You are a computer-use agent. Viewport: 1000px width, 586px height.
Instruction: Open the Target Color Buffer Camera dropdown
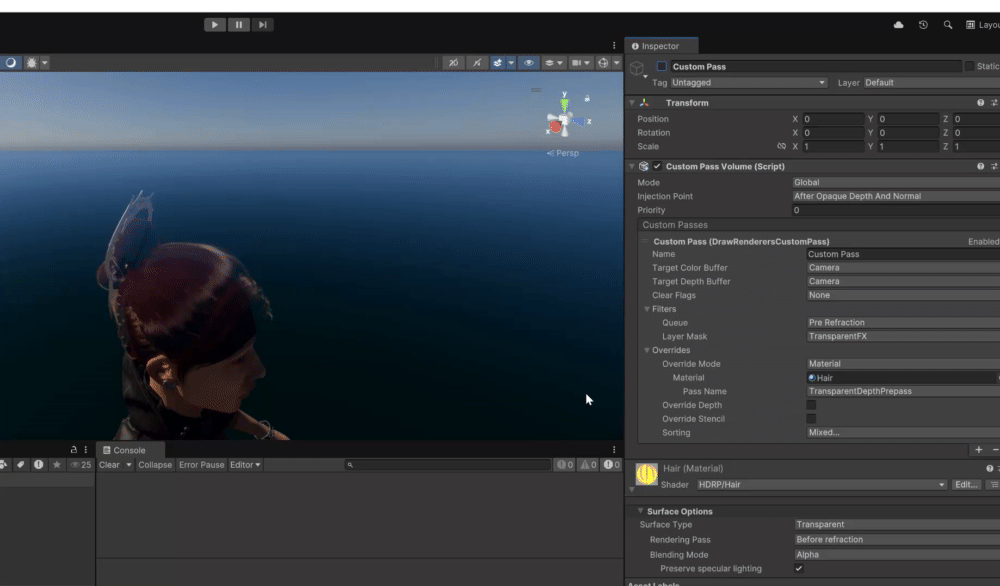pyautogui.click(x=903, y=268)
